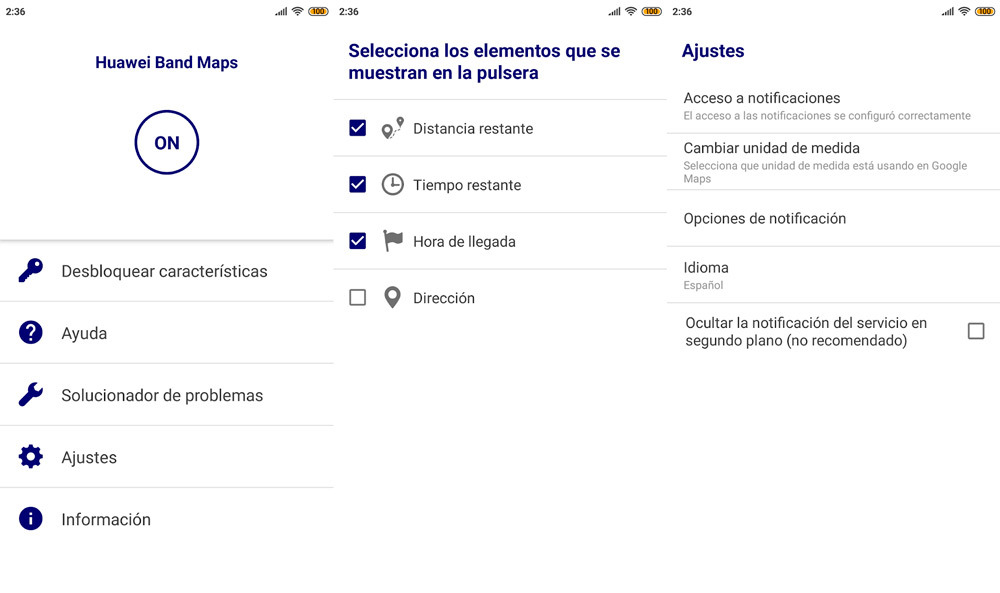Uncheck the Tiempo restante checkbox
Image resolution: width=1000 pixels, height=593 pixels.
tap(357, 185)
